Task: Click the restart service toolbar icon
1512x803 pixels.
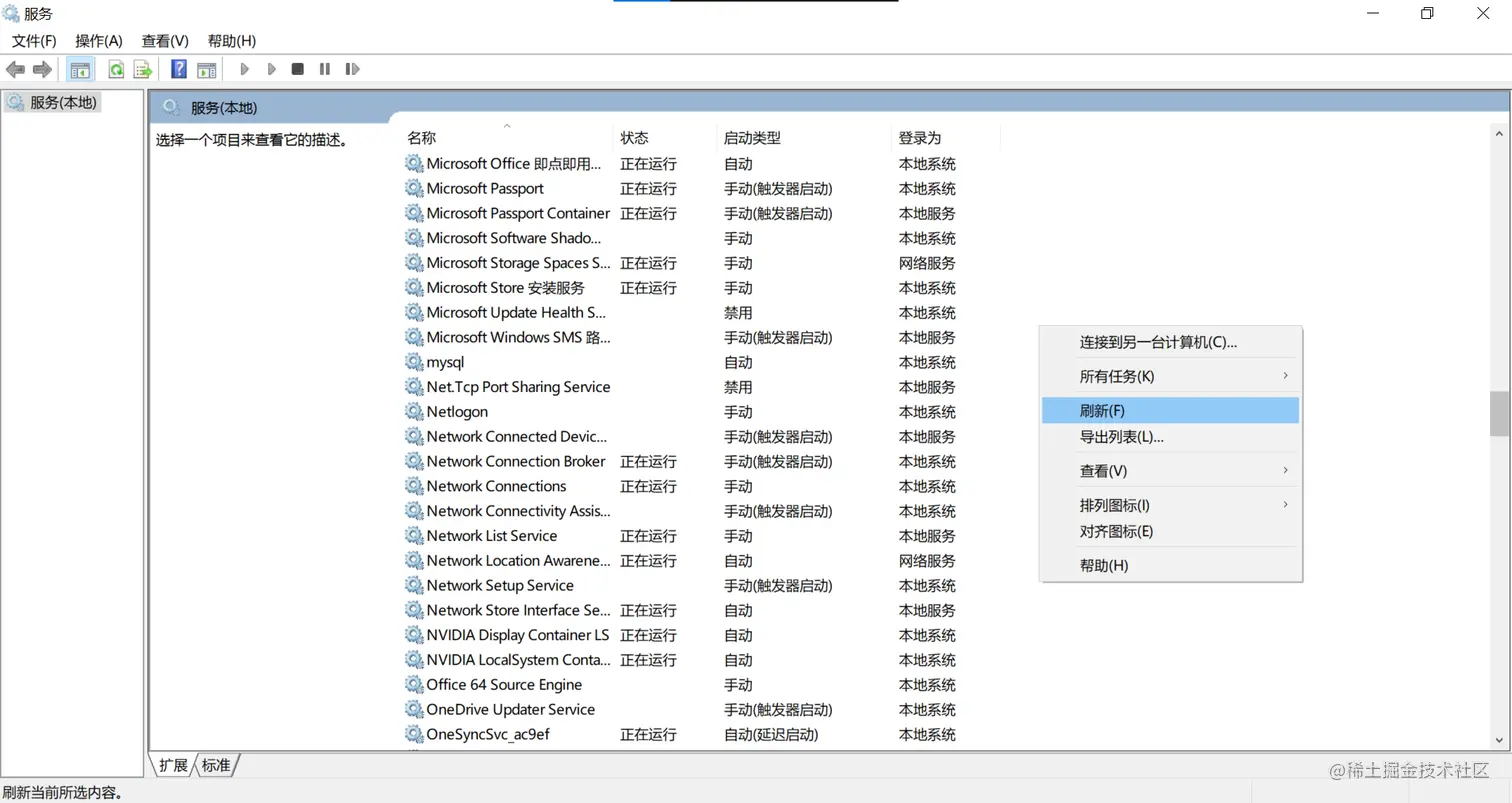Action: coord(352,69)
